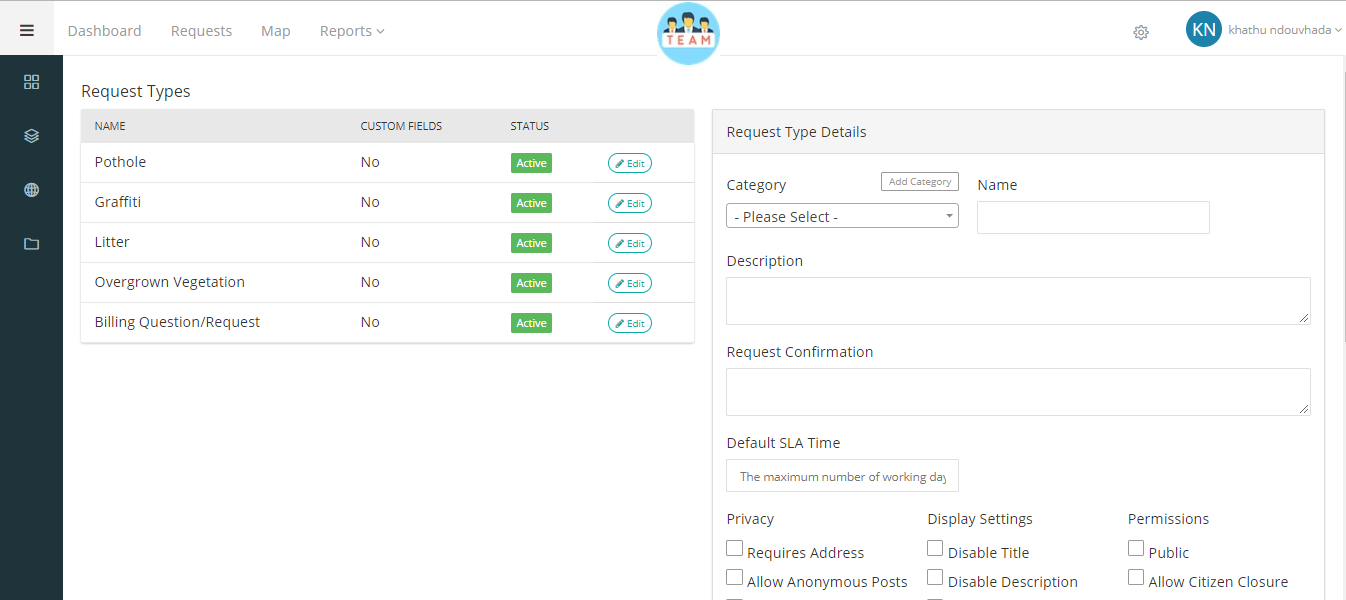Image resolution: width=1346 pixels, height=600 pixels.
Task: Click the TEAM logo
Action: tap(688, 33)
